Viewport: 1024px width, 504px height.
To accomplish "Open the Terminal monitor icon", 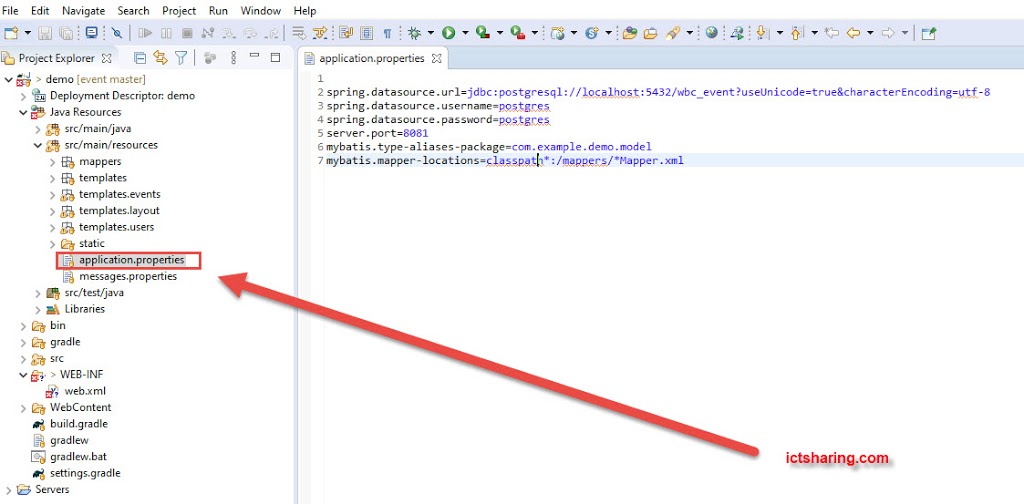I will point(91,33).
